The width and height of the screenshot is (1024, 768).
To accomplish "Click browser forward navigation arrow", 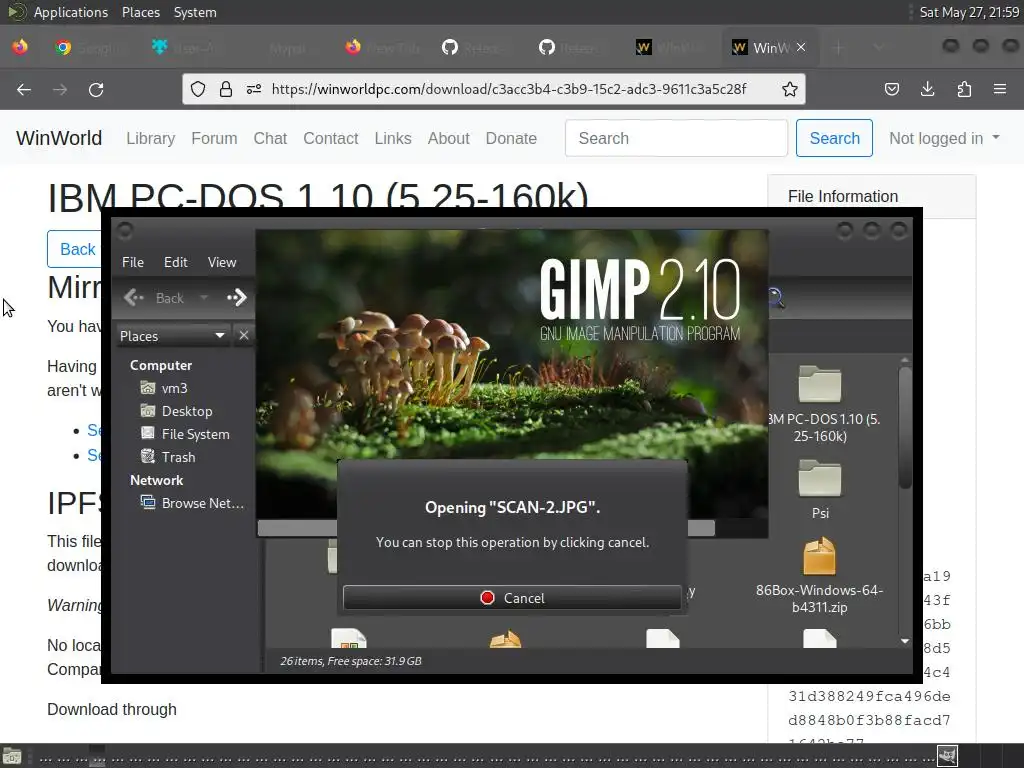I will pos(60,89).
